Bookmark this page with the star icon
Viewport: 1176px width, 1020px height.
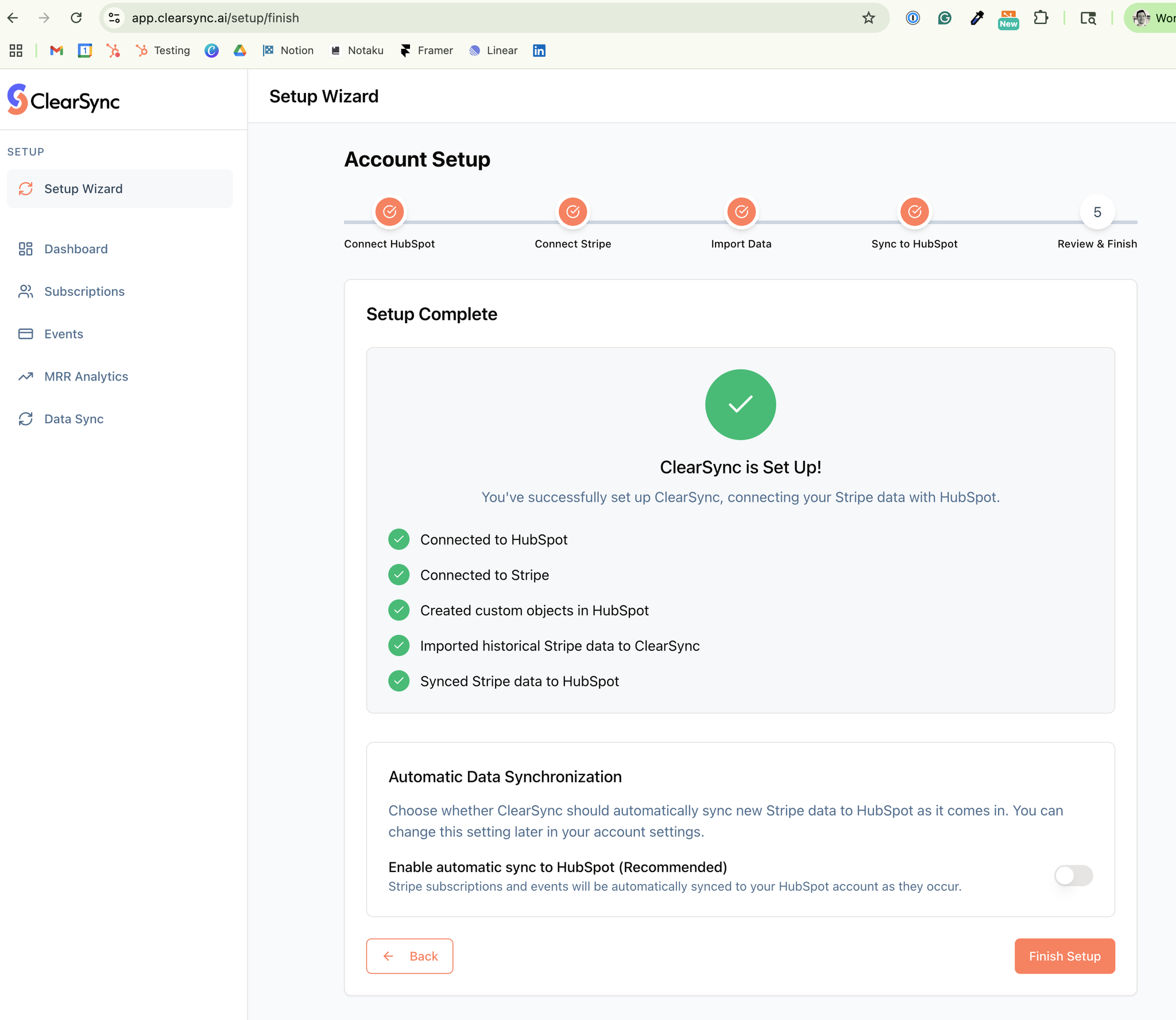point(868,18)
